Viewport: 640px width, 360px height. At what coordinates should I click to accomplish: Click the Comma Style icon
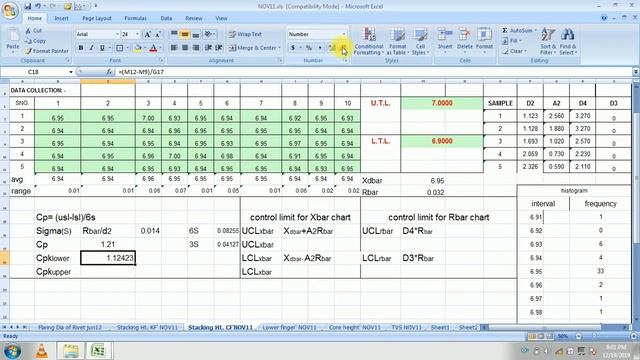click(320, 48)
